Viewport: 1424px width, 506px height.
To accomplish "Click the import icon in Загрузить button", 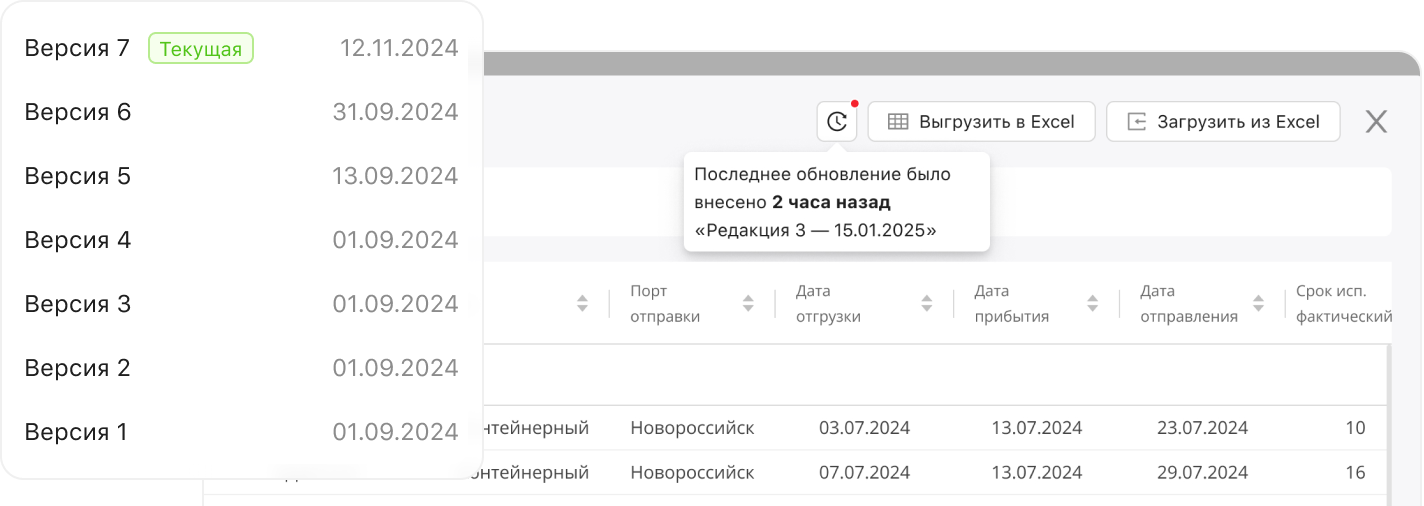I will click(1136, 122).
